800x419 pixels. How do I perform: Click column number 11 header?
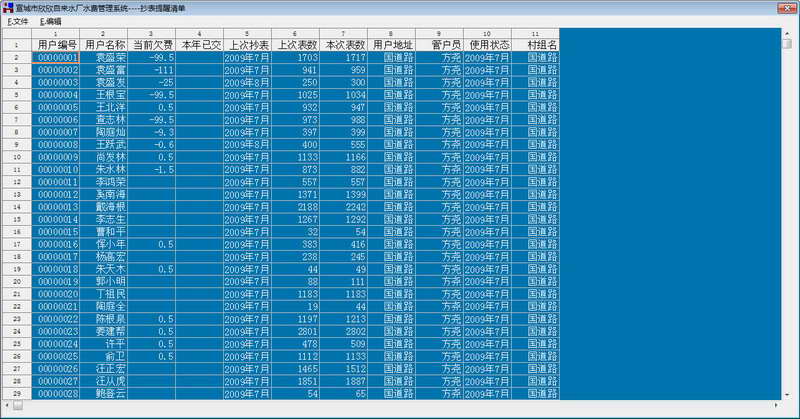[x=535, y=34]
